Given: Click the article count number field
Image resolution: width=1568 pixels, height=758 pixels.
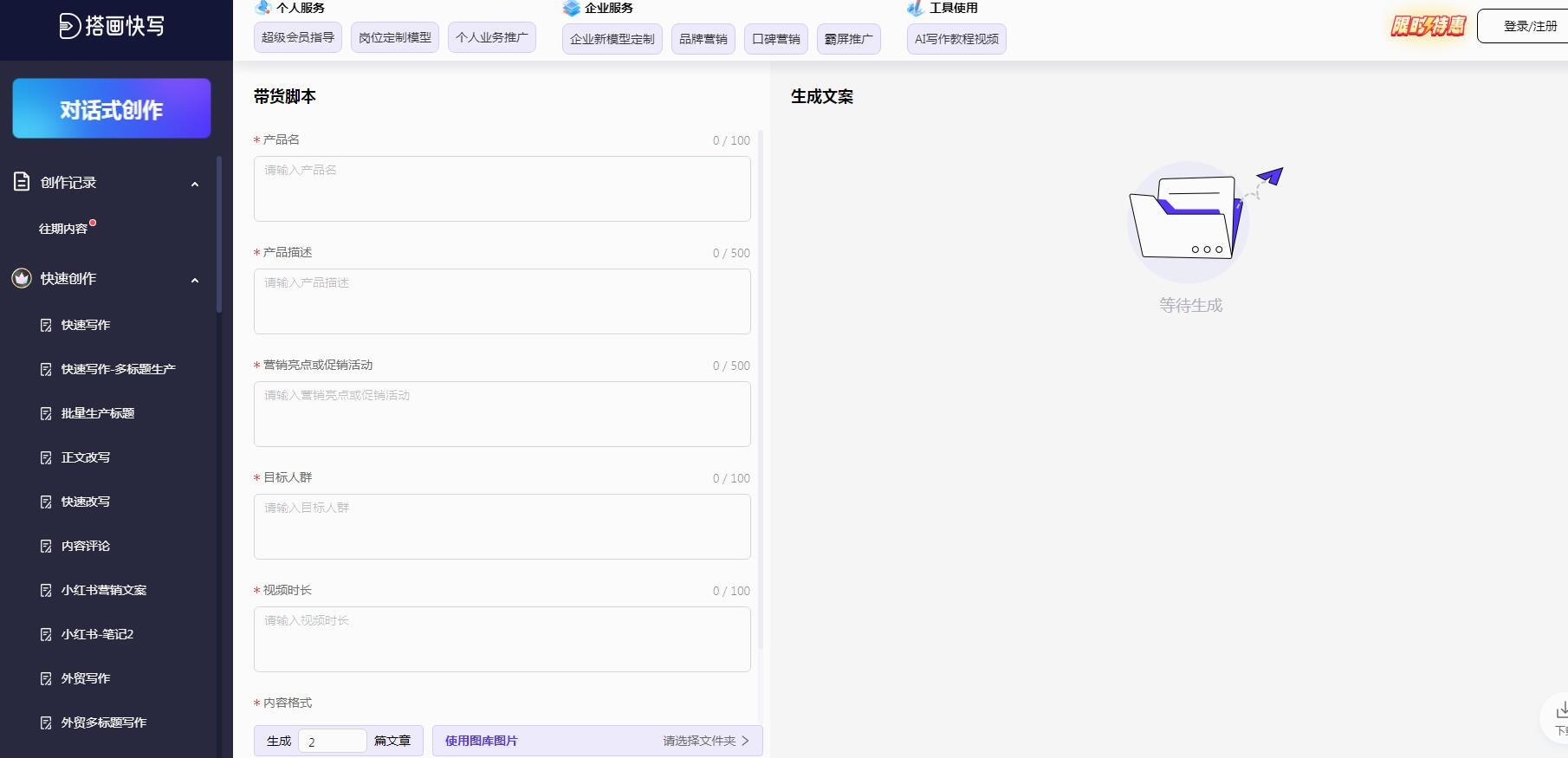Looking at the screenshot, I should 332,742.
